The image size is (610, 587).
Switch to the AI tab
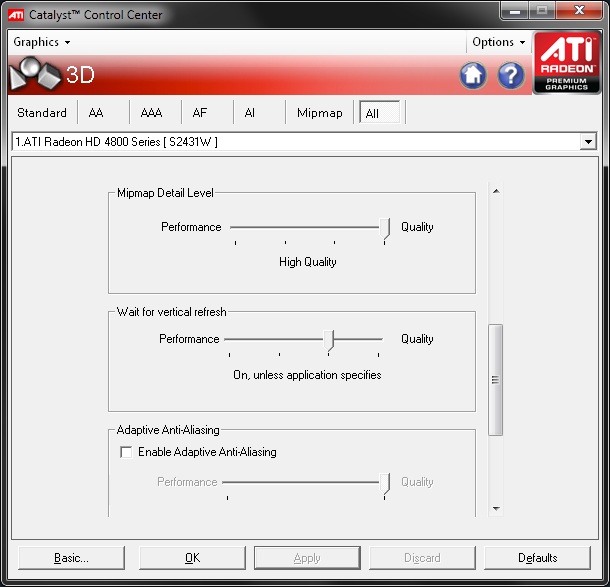[250, 113]
